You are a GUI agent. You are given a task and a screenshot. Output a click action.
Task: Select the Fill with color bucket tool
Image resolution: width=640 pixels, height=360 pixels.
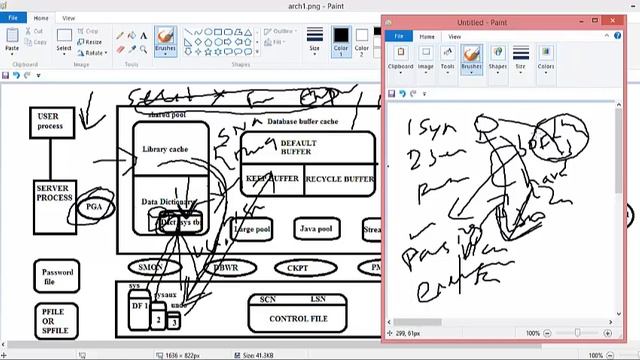tap(132, 36)
